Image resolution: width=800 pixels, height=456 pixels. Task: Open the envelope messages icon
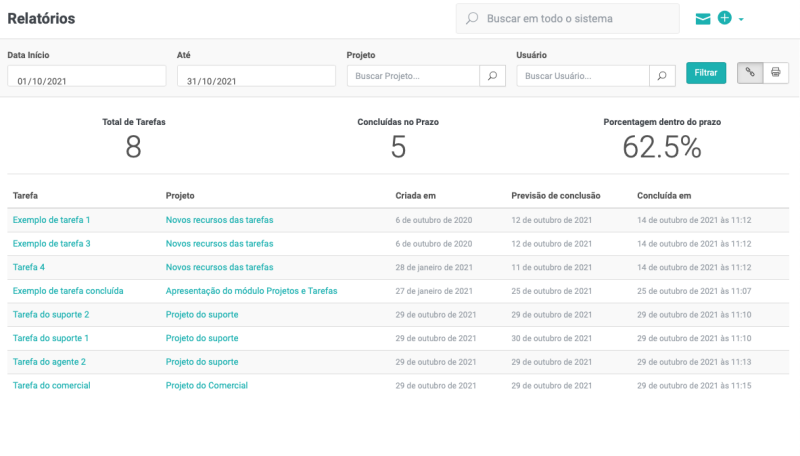coord(703,19)
